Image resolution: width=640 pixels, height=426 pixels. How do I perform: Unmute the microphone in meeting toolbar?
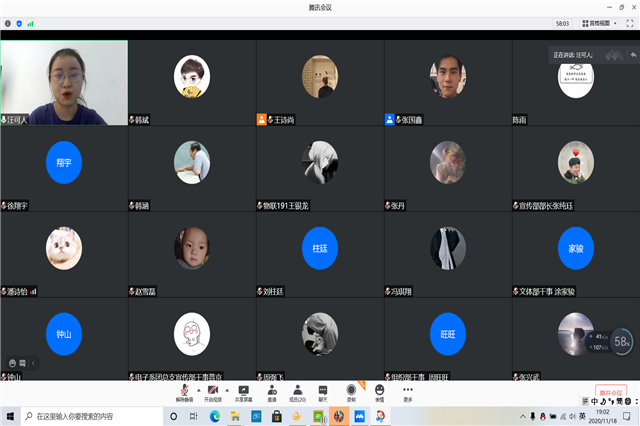click(x=183, y=390)
